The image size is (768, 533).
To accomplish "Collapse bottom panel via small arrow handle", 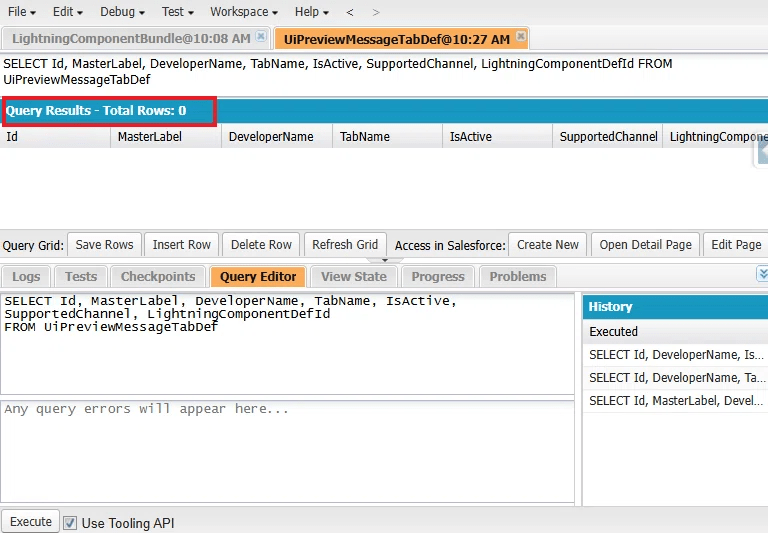I will [384, 260].
